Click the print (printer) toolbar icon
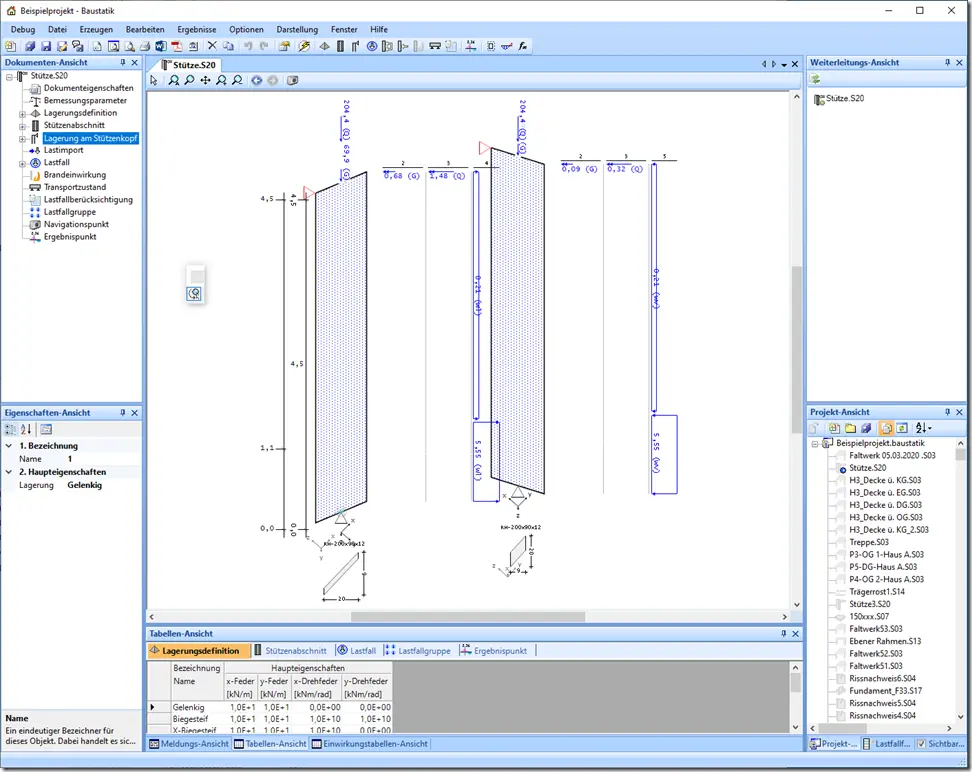This screenshot has width=972, height=772. (x=144, y=46)
